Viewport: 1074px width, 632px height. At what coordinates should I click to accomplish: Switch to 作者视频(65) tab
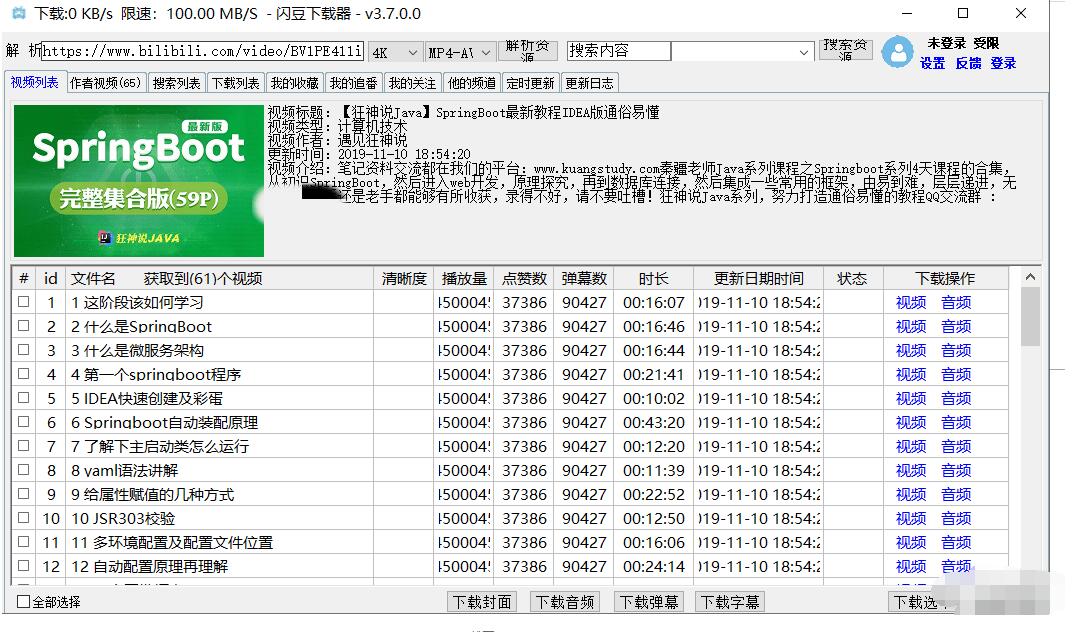(x=105, y=83)
